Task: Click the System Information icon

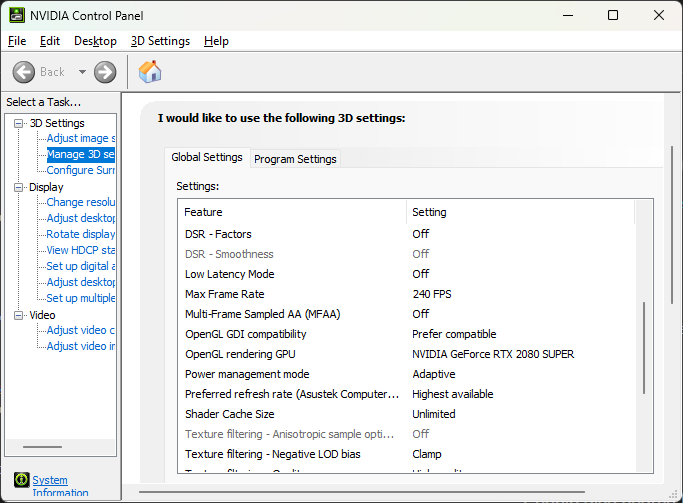Action: point(21,480)
